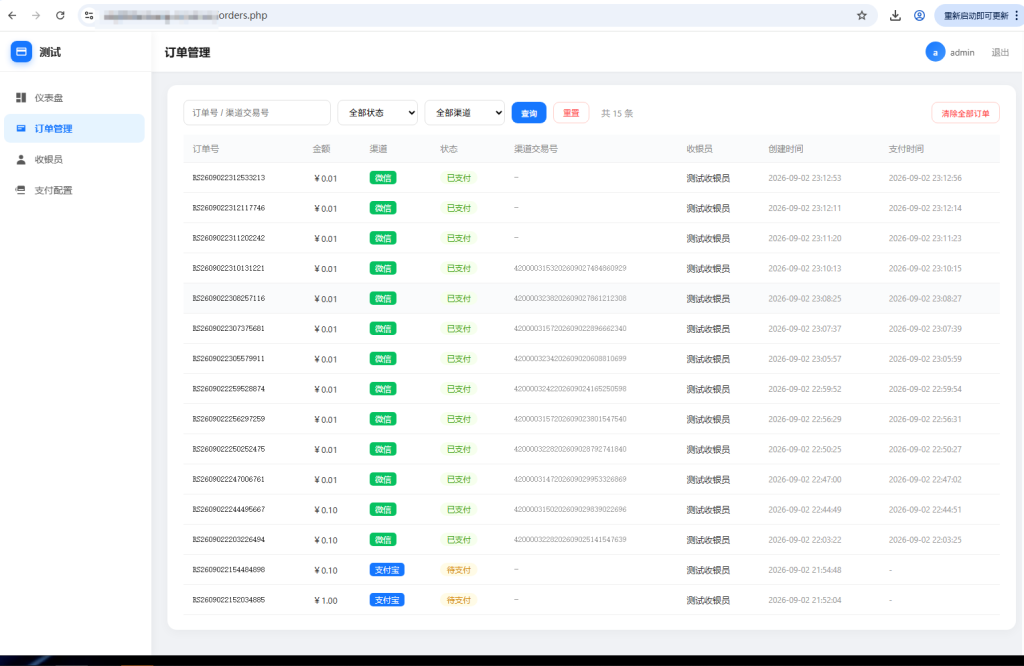1024x666 pixels.
Task: Click the 创建时间 column header
Action: tap(786, 149)
